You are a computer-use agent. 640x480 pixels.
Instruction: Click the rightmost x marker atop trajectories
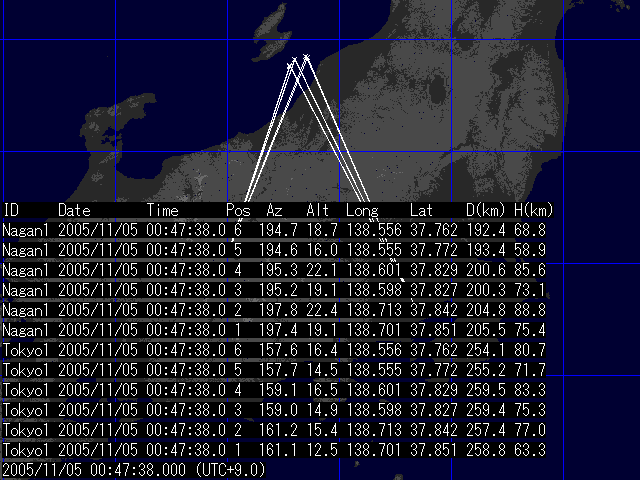[307, 57]
